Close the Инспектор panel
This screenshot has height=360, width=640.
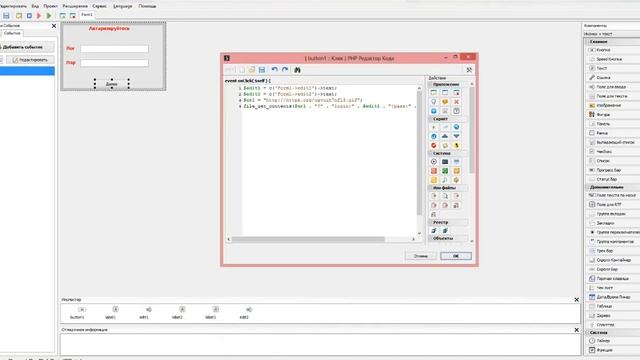coord(576,300)
